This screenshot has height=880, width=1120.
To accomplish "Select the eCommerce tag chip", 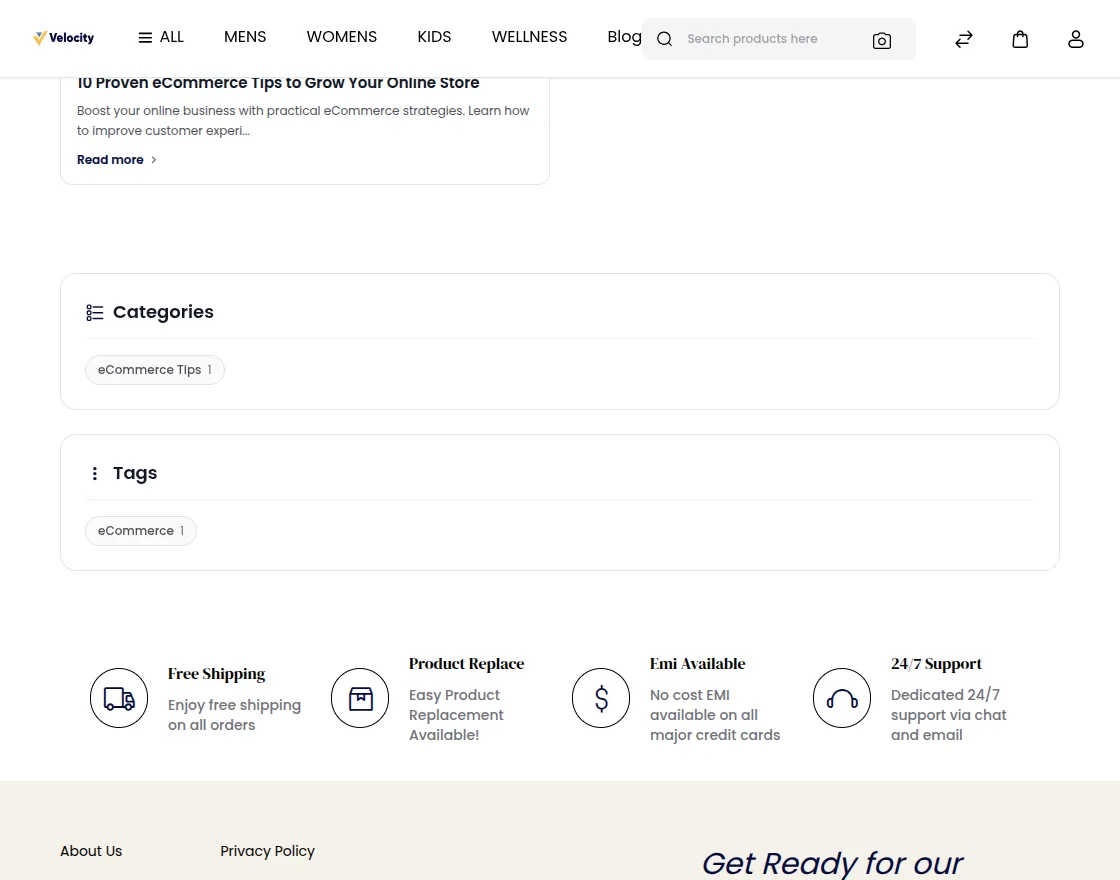I will coord(141,531).
